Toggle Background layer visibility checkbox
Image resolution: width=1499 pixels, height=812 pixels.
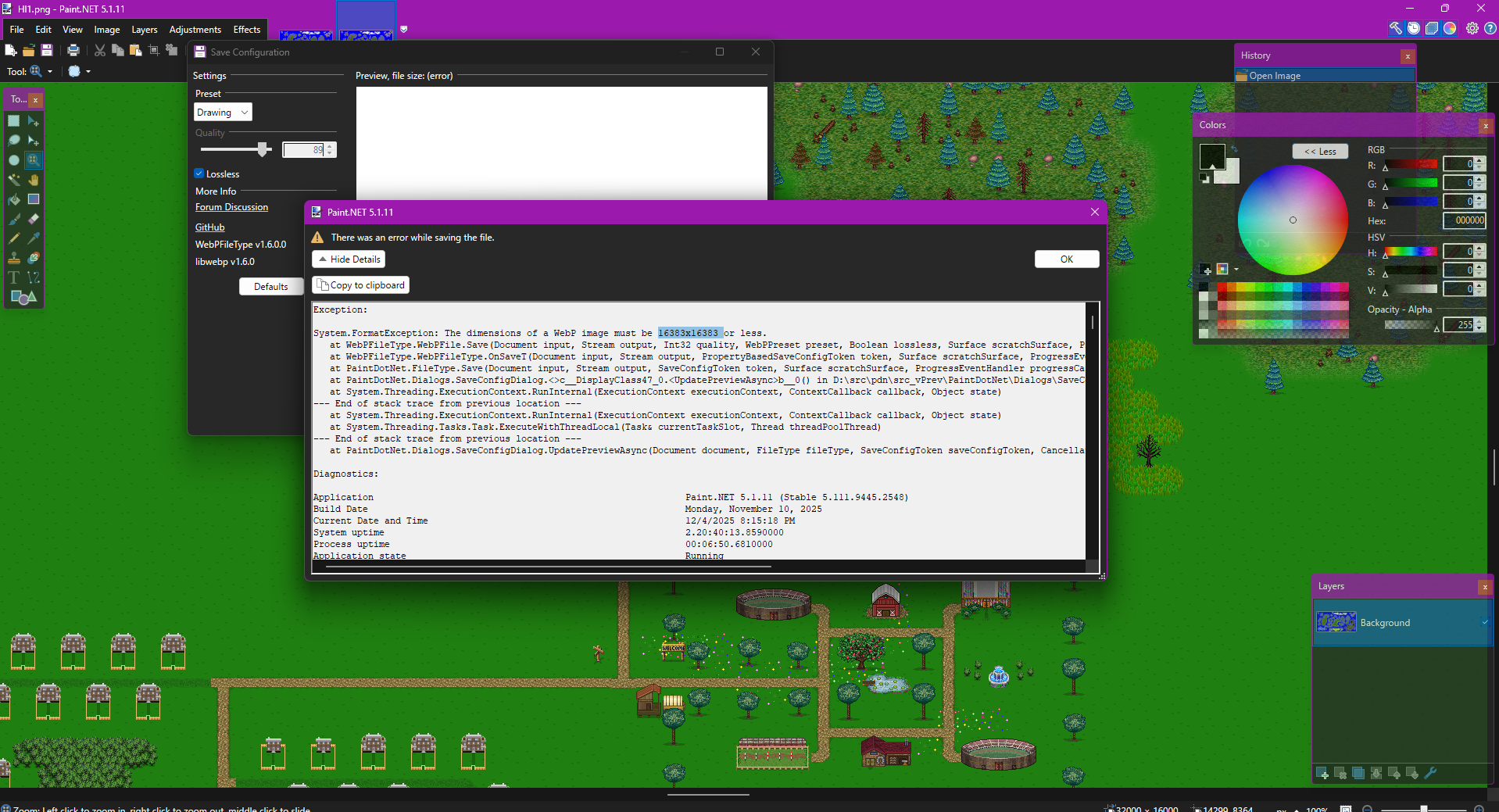(x=1484, y=622)
